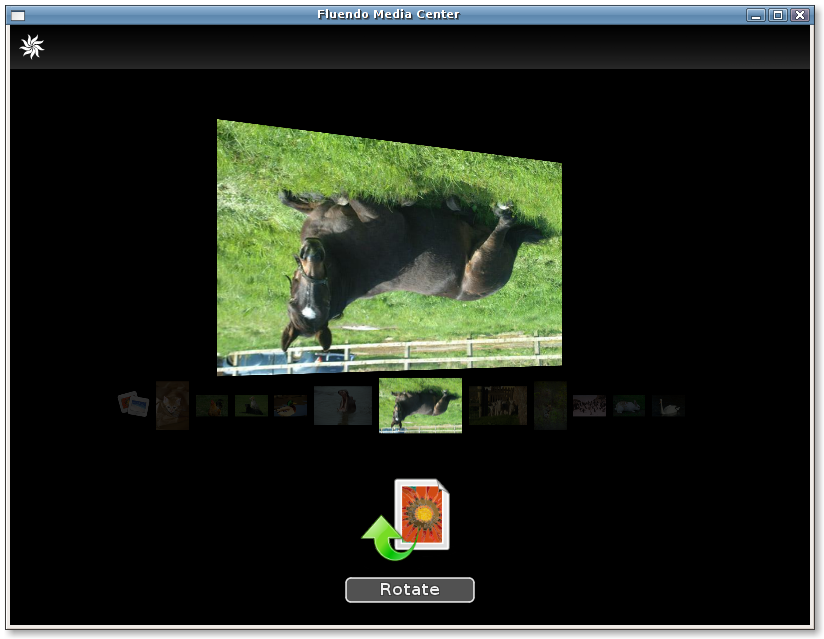Select the swan thumbnail
This screenshot has height=639, width=824.
click(668, 406)
